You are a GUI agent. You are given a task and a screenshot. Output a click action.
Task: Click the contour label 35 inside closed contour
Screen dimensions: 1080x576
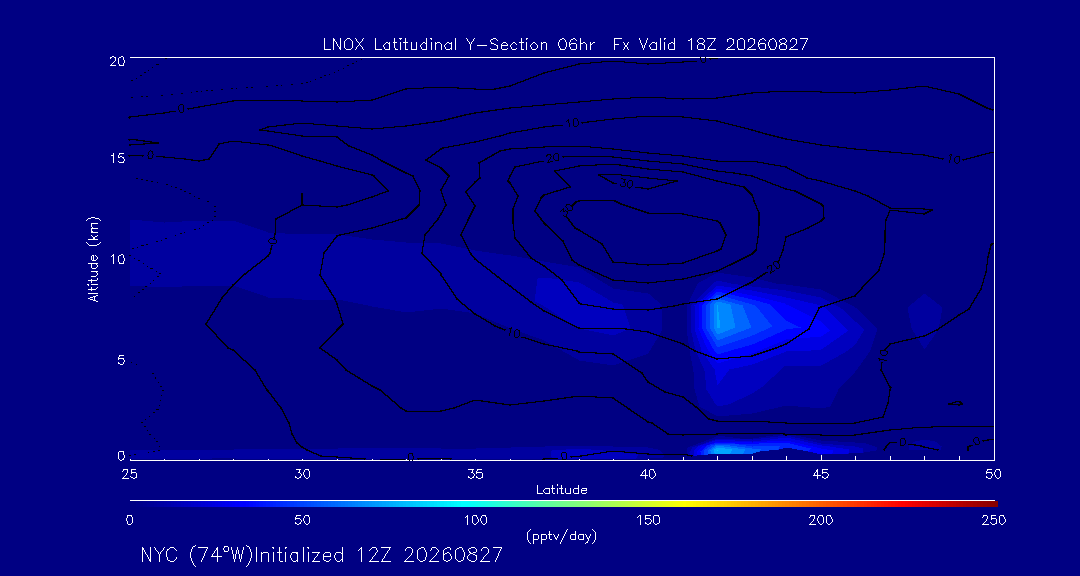(568, 210)
